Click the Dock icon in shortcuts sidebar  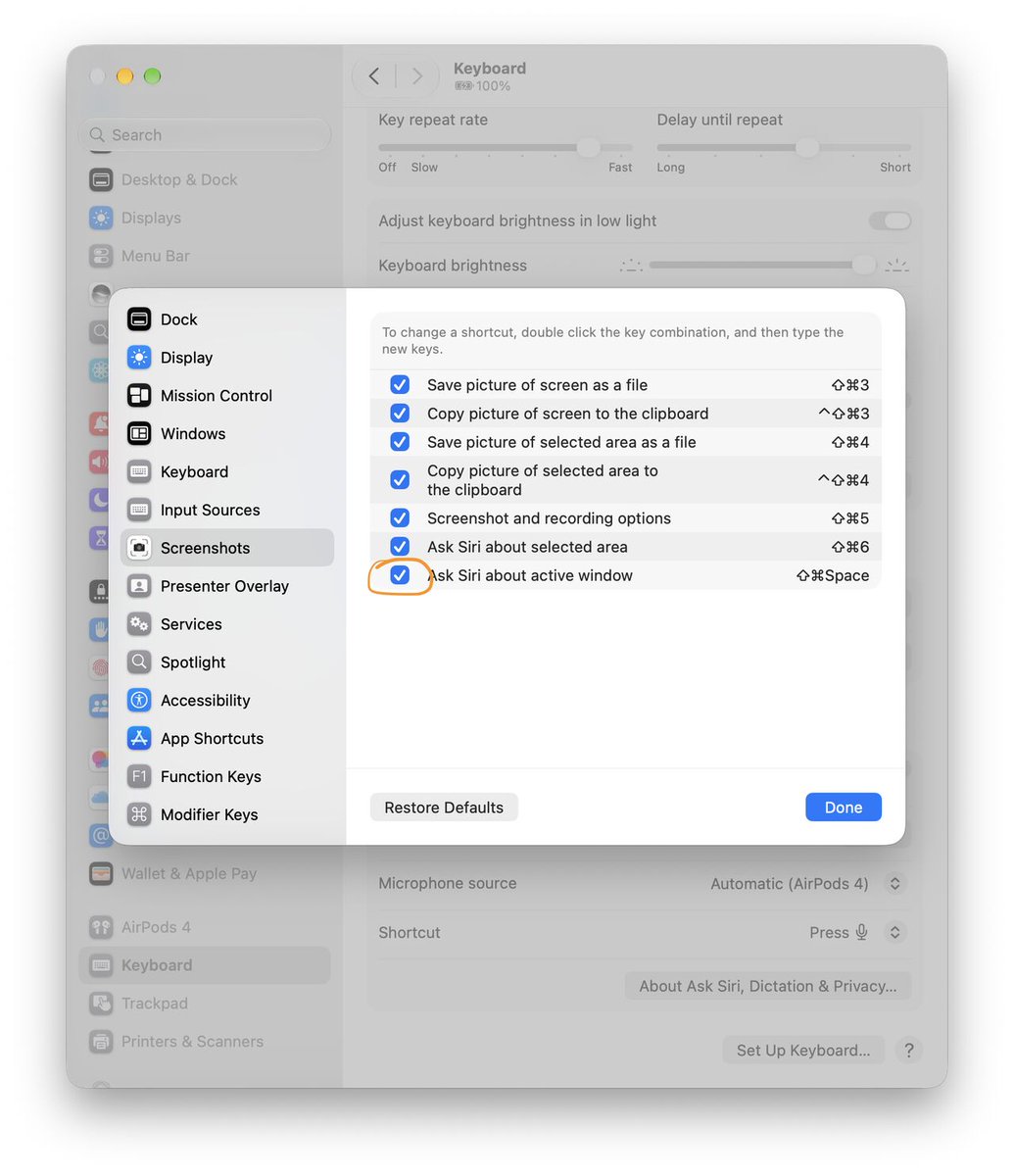(x=139, y=319)
